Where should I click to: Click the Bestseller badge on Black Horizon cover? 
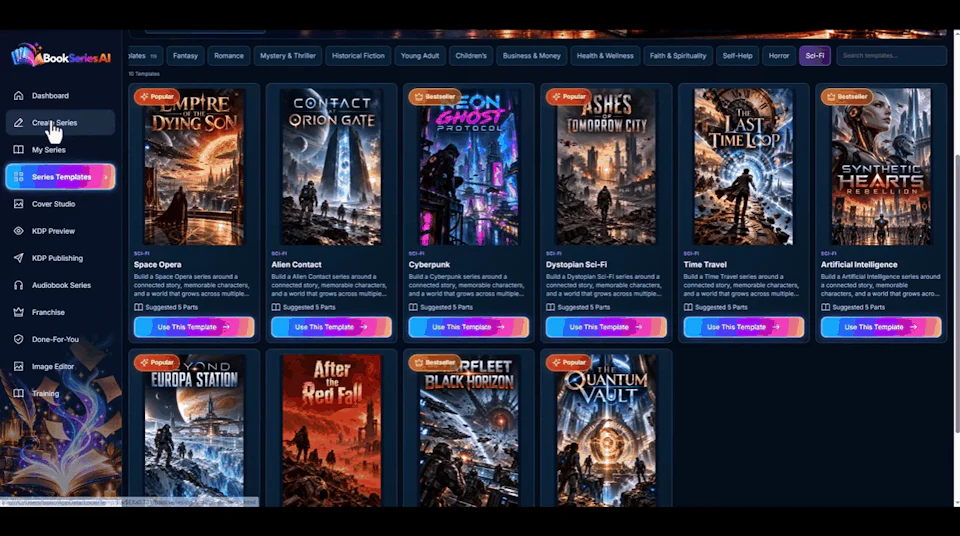pos(435,362)
